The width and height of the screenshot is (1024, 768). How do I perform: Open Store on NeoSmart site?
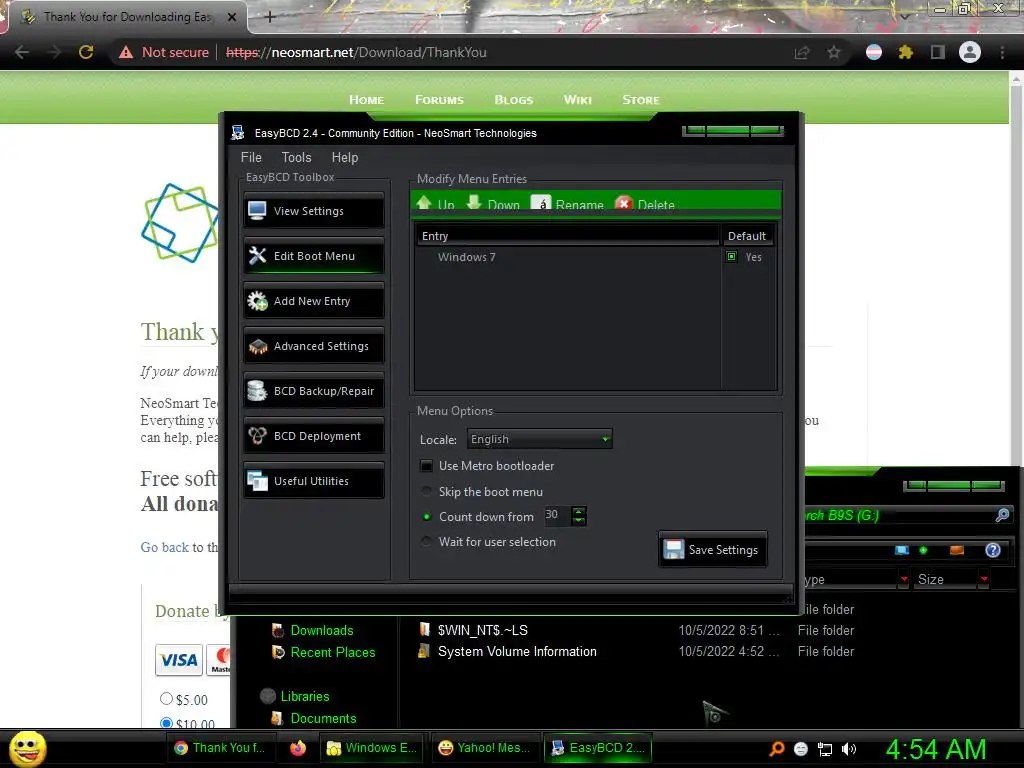pos(641,100)
